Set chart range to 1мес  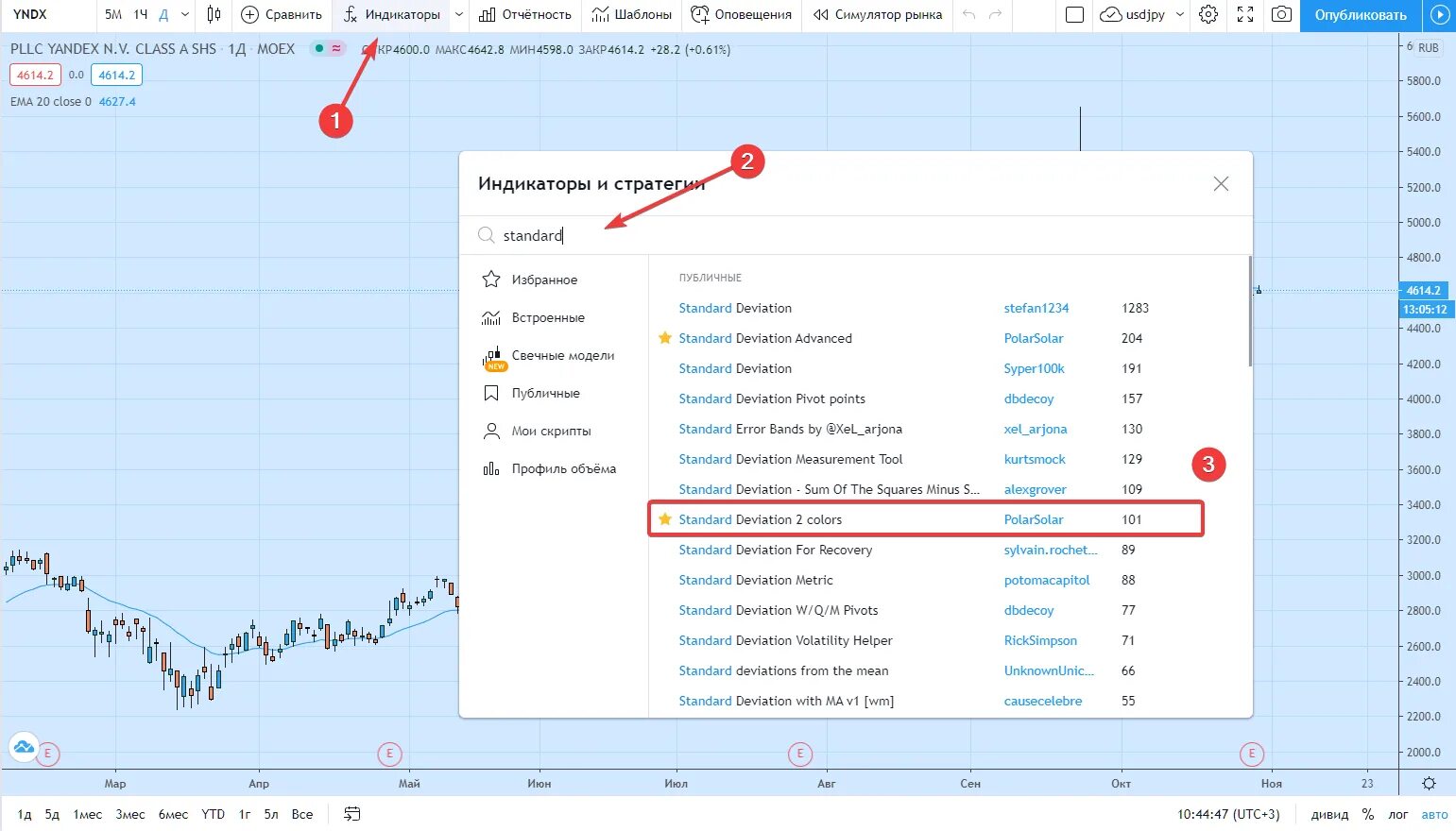[88, 814]
